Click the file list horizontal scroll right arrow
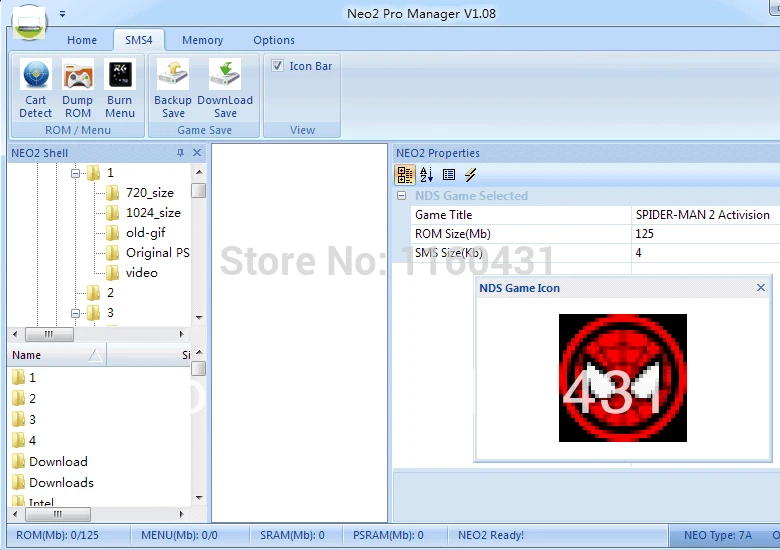Viewport: 780px width, 550px height. tap(182, 514)
